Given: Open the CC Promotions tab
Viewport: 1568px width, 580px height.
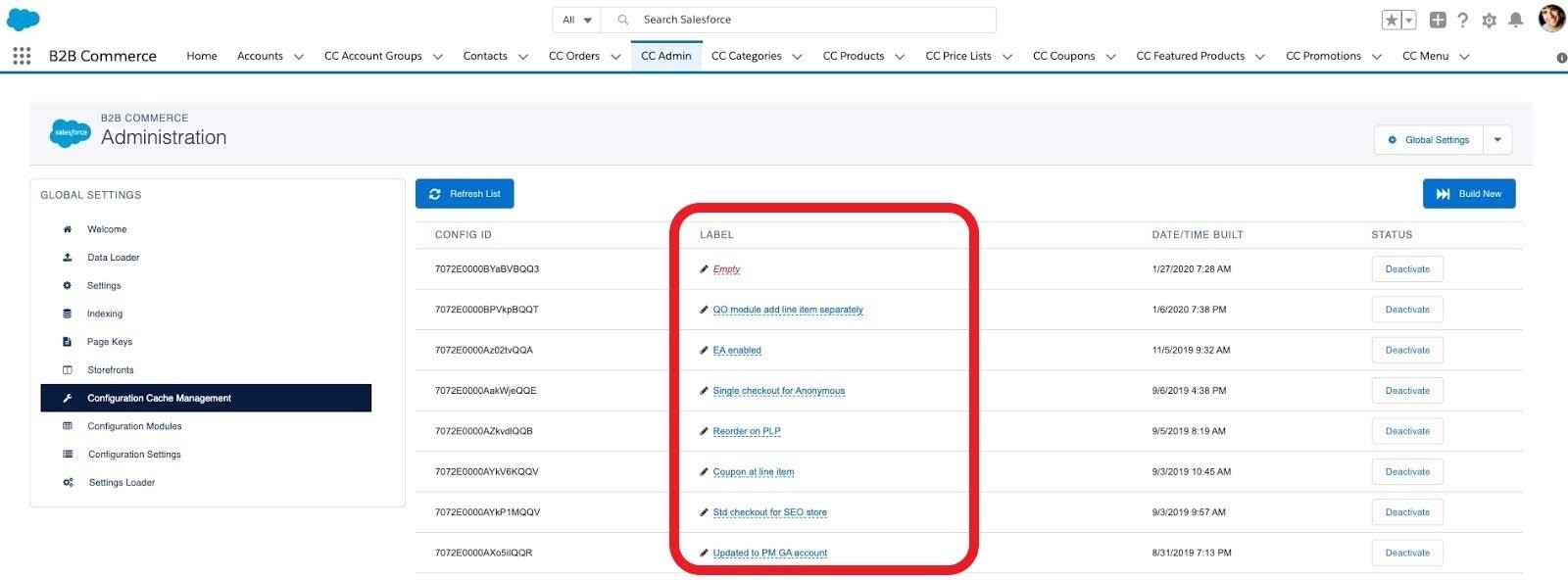Looking at the screenshot, I should pyautogui.click(x=1324, y=56).
